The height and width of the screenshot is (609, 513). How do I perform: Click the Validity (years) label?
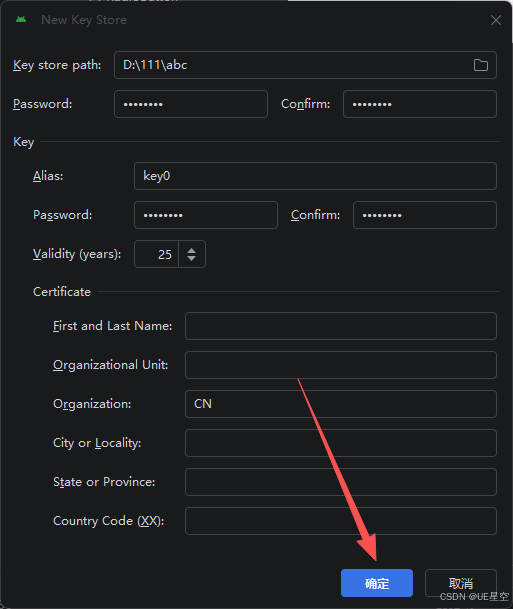[77, 254]
